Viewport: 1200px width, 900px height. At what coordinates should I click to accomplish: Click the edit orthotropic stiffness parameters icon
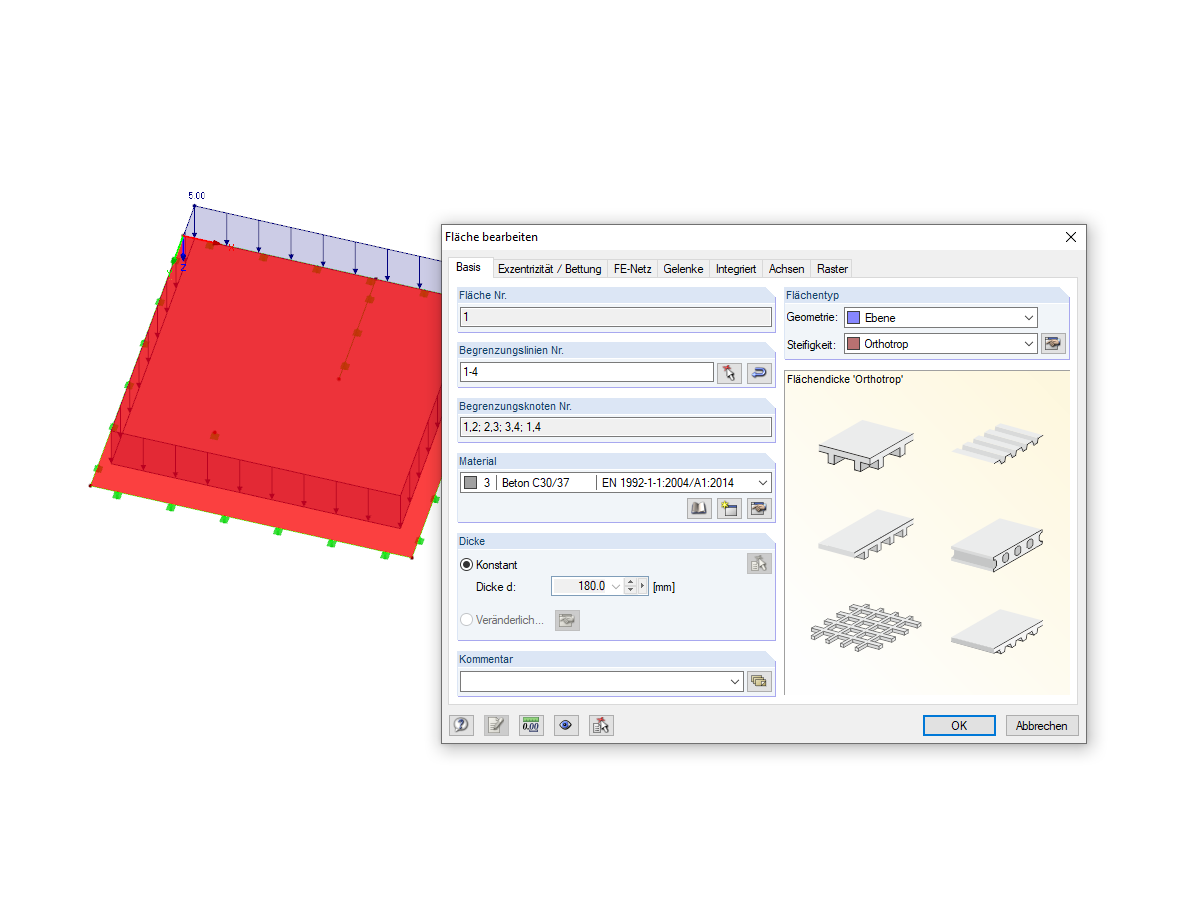coord(1053,343)
